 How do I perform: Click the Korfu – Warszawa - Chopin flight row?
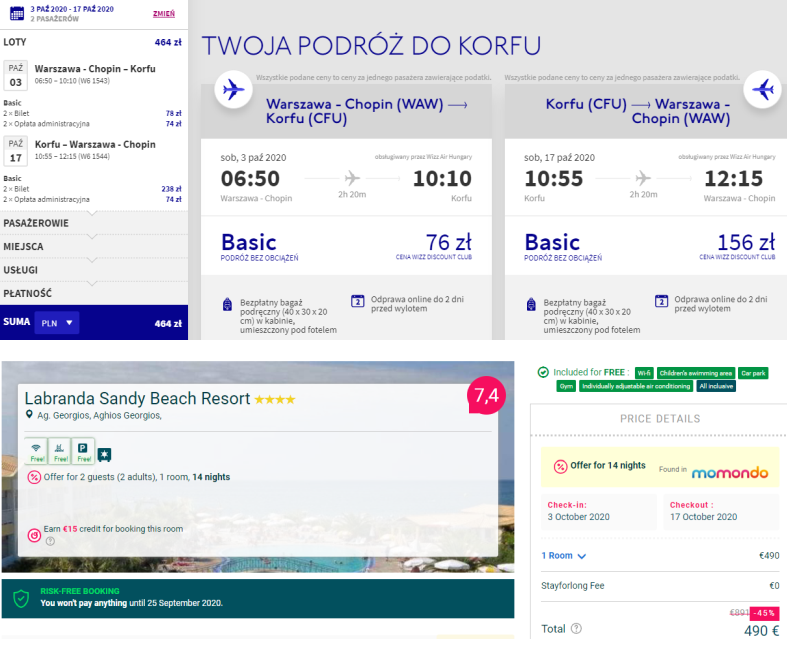pos(94,150)
